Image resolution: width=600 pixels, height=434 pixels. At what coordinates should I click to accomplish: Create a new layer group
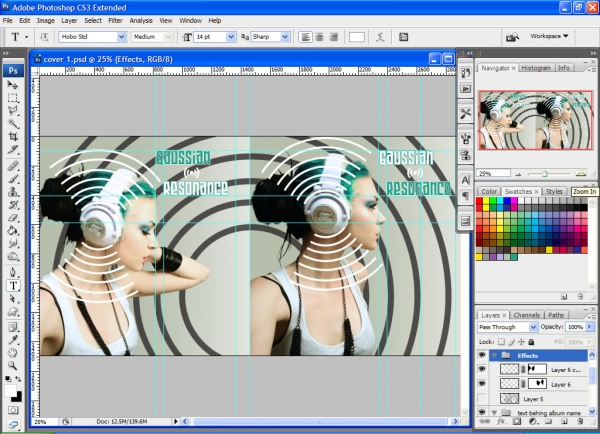548,421
